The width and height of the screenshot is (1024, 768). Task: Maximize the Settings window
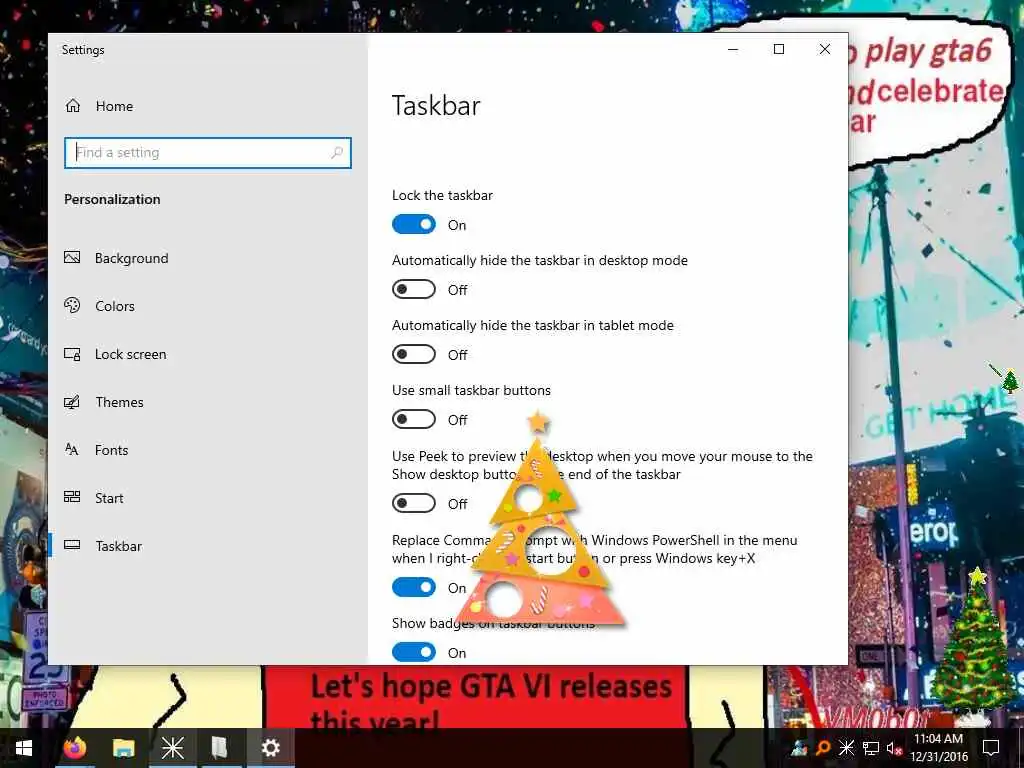[x=778, y=49]
